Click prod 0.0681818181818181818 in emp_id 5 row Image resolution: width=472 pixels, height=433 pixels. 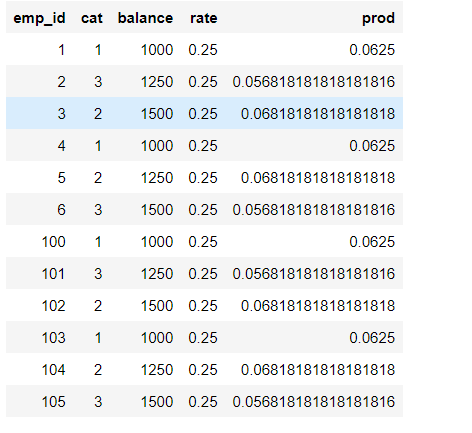318,178
